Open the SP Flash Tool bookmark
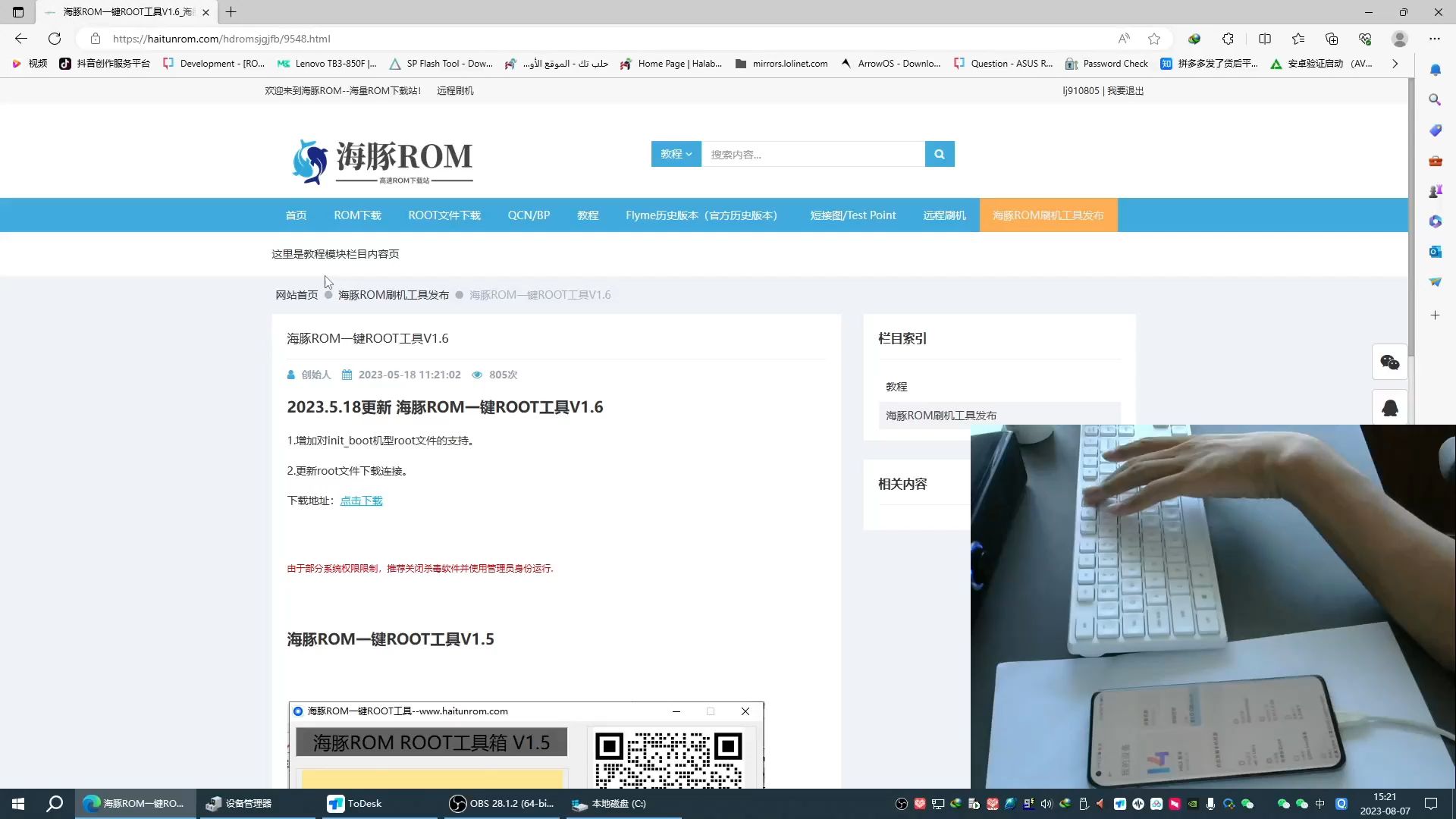This screenshot has height=819, width=1456. pos(441,64)
